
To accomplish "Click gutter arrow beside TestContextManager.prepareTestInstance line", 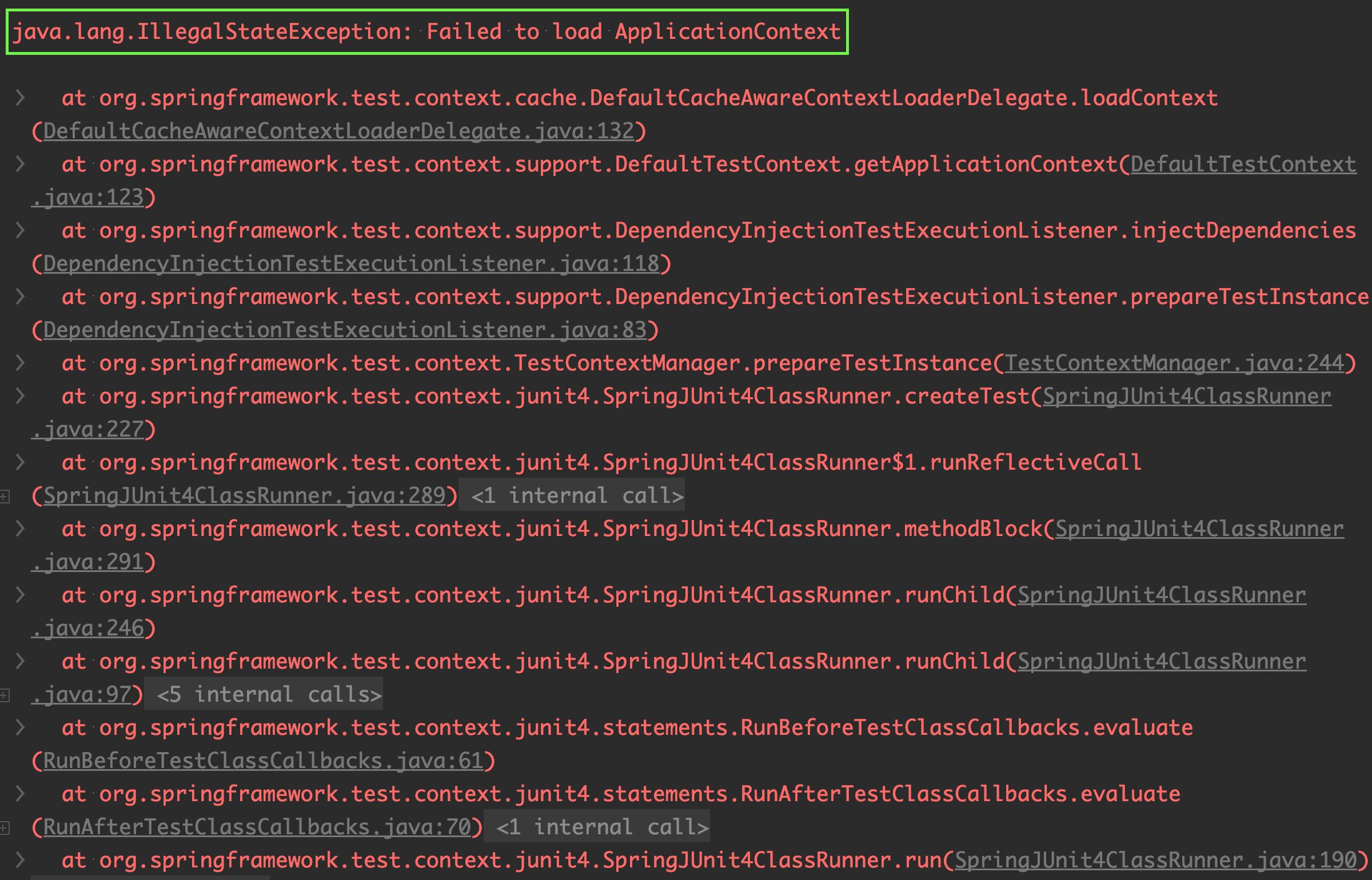I will 20,363.
